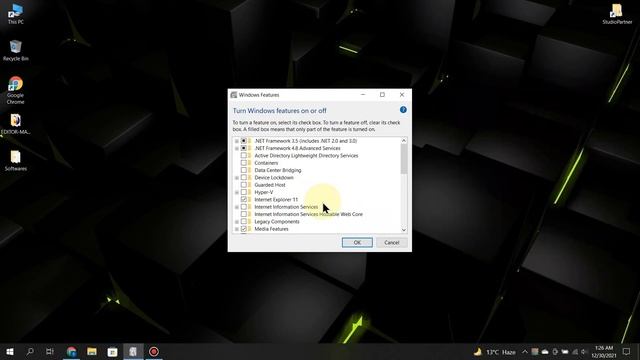Open the Windows Start menu
Image resolution: width=640 pixels, height=360 pixels.
(10, 351)
